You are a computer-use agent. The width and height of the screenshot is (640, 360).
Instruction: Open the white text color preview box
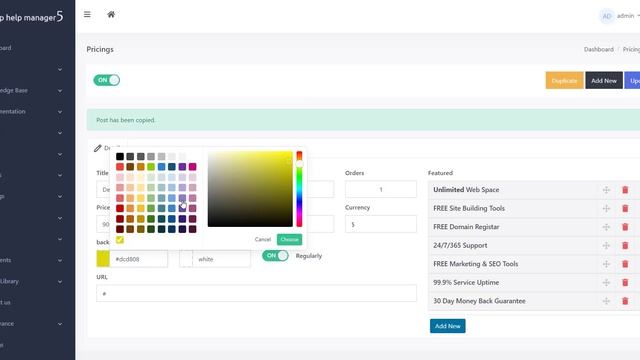186,259
